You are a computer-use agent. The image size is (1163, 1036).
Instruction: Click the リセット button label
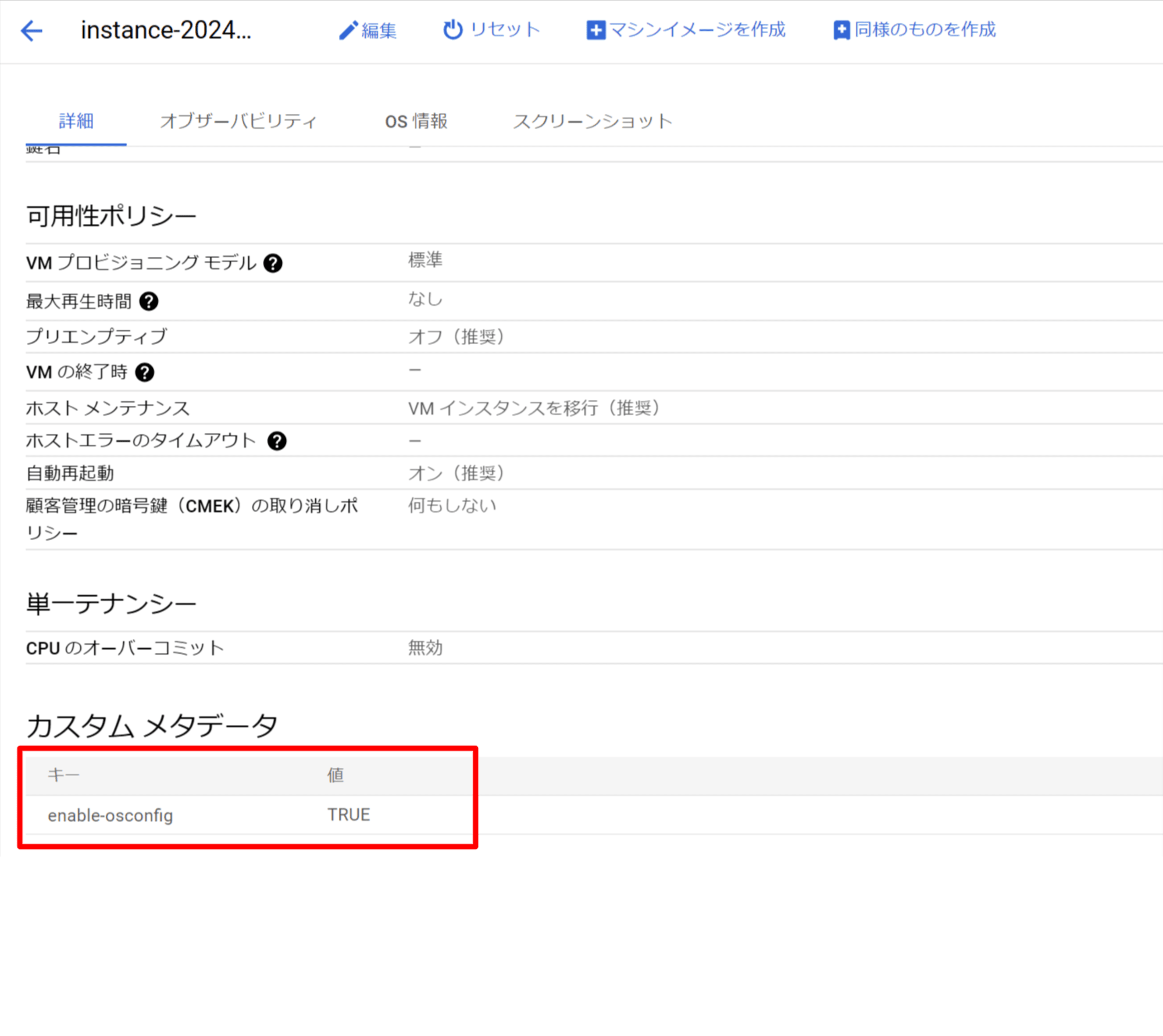click(505, 30)
